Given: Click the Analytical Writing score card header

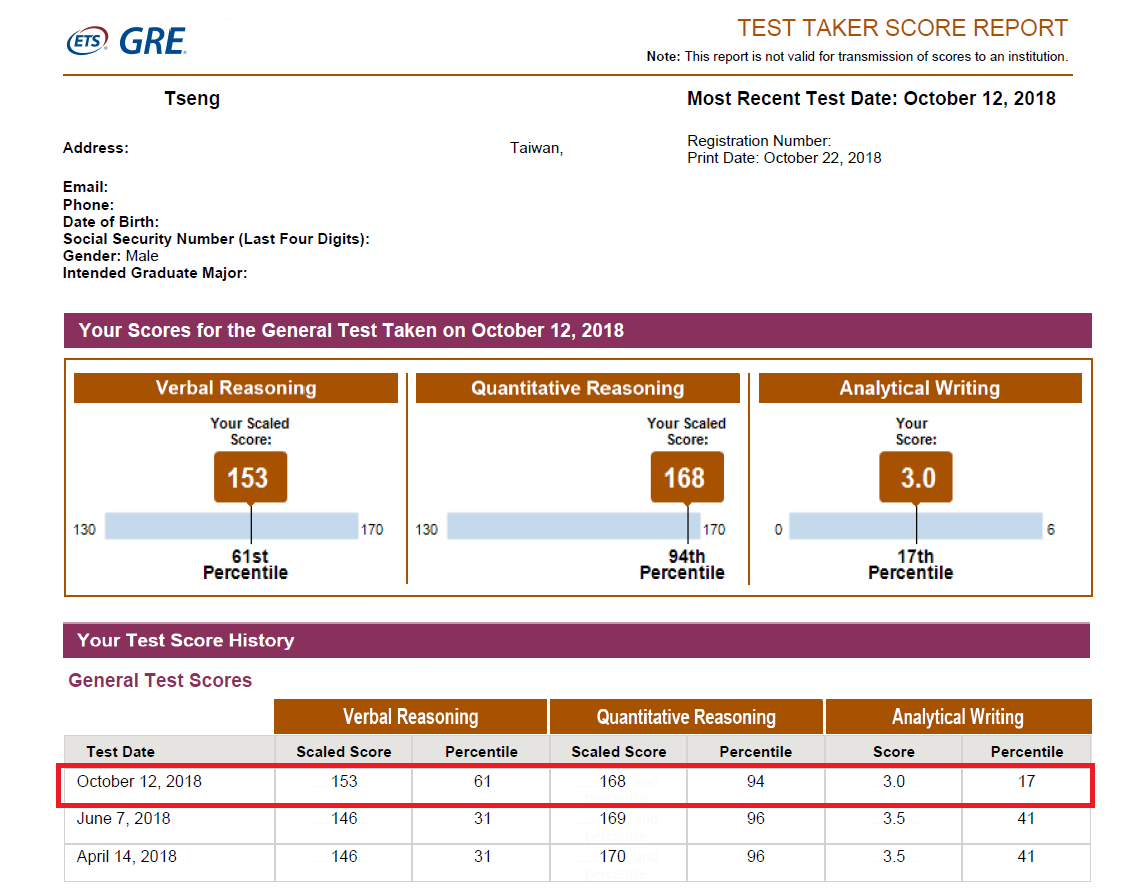Looking at the screenshot, I should [920, 388].
